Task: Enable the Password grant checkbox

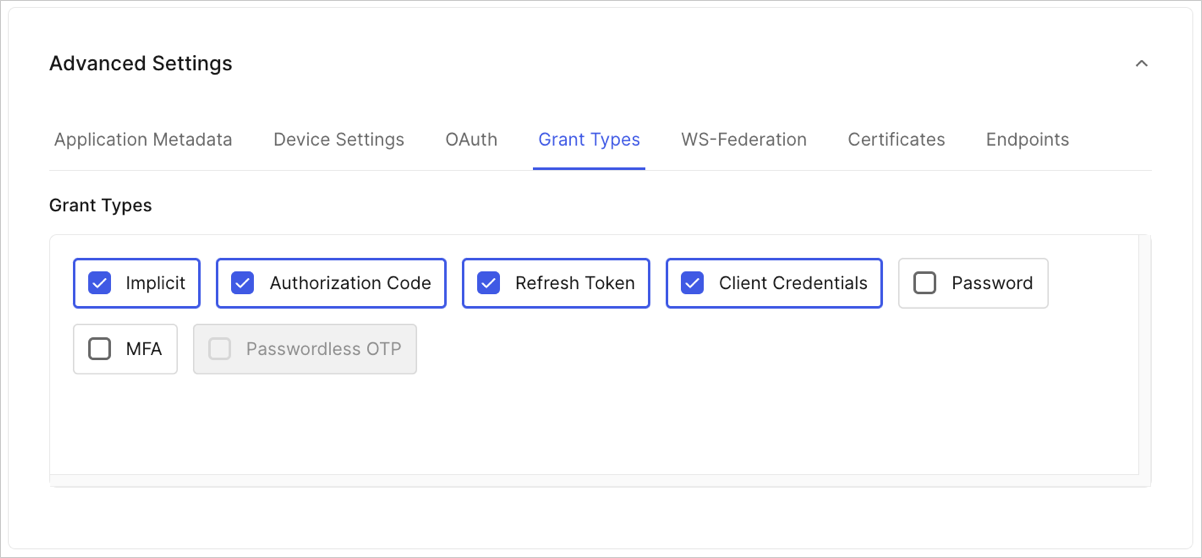Action: point(925,283)
